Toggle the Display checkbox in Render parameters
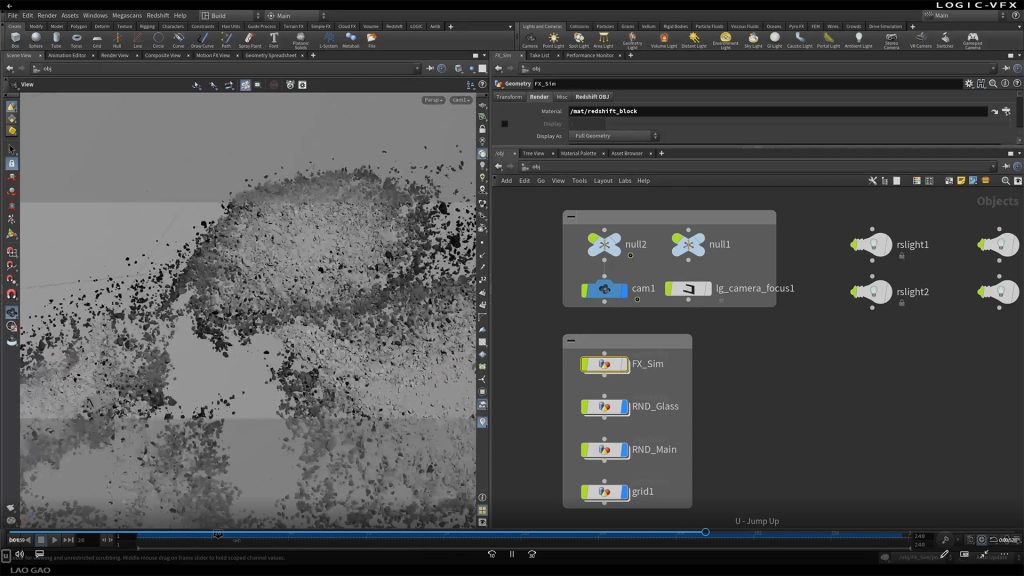1024x576 pixels. point(504,124)
